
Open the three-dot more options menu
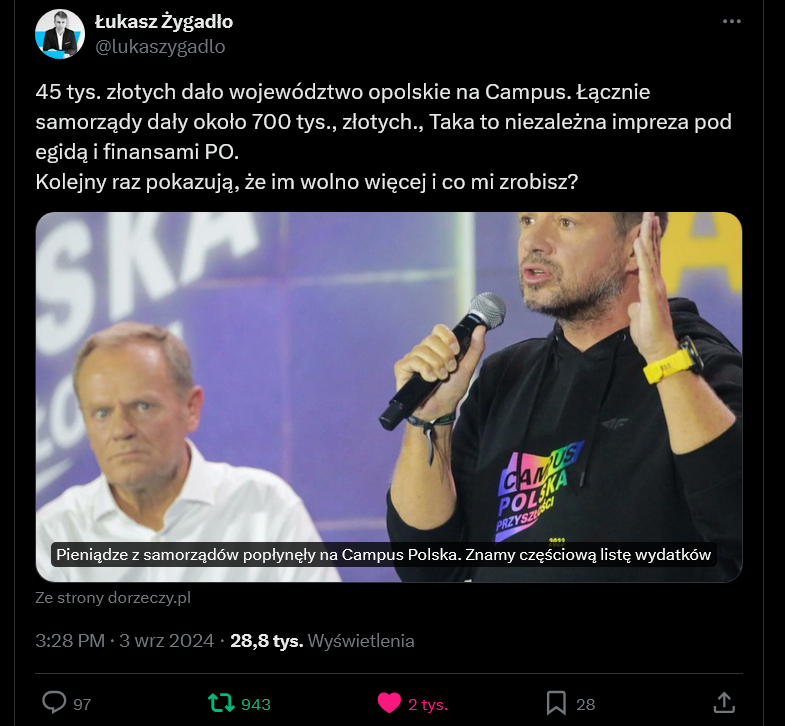pyautogui.click(x=731, y=22)
